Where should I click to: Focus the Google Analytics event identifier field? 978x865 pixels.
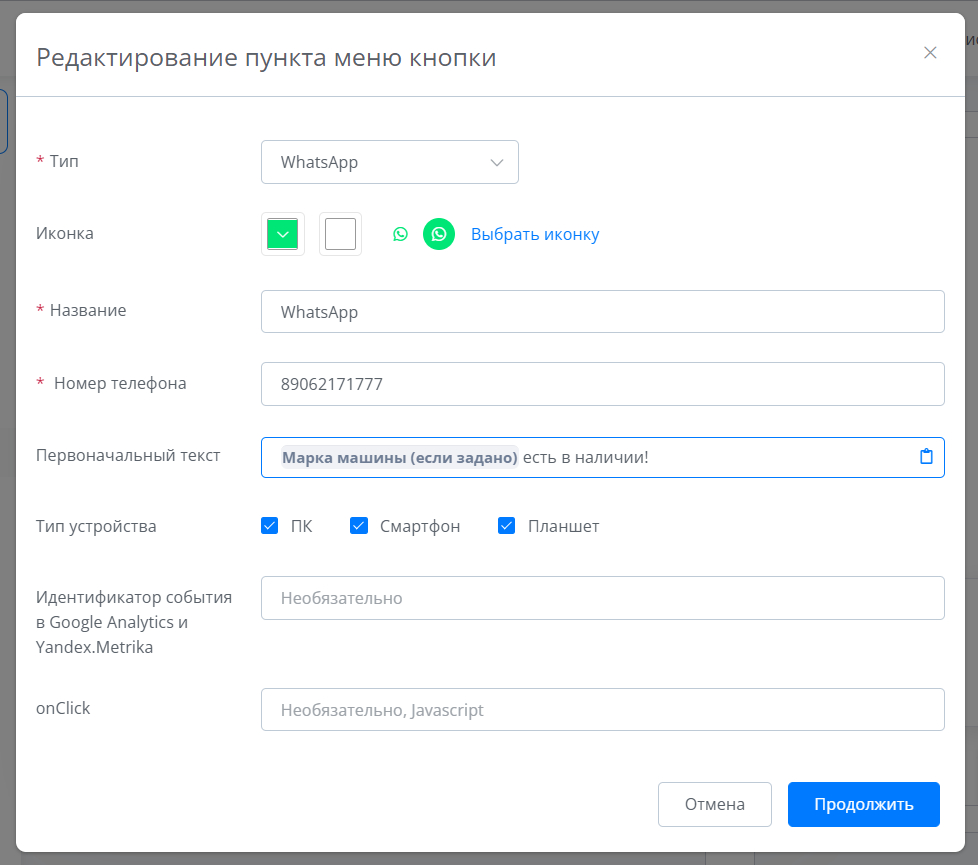[x=602, y=598]
